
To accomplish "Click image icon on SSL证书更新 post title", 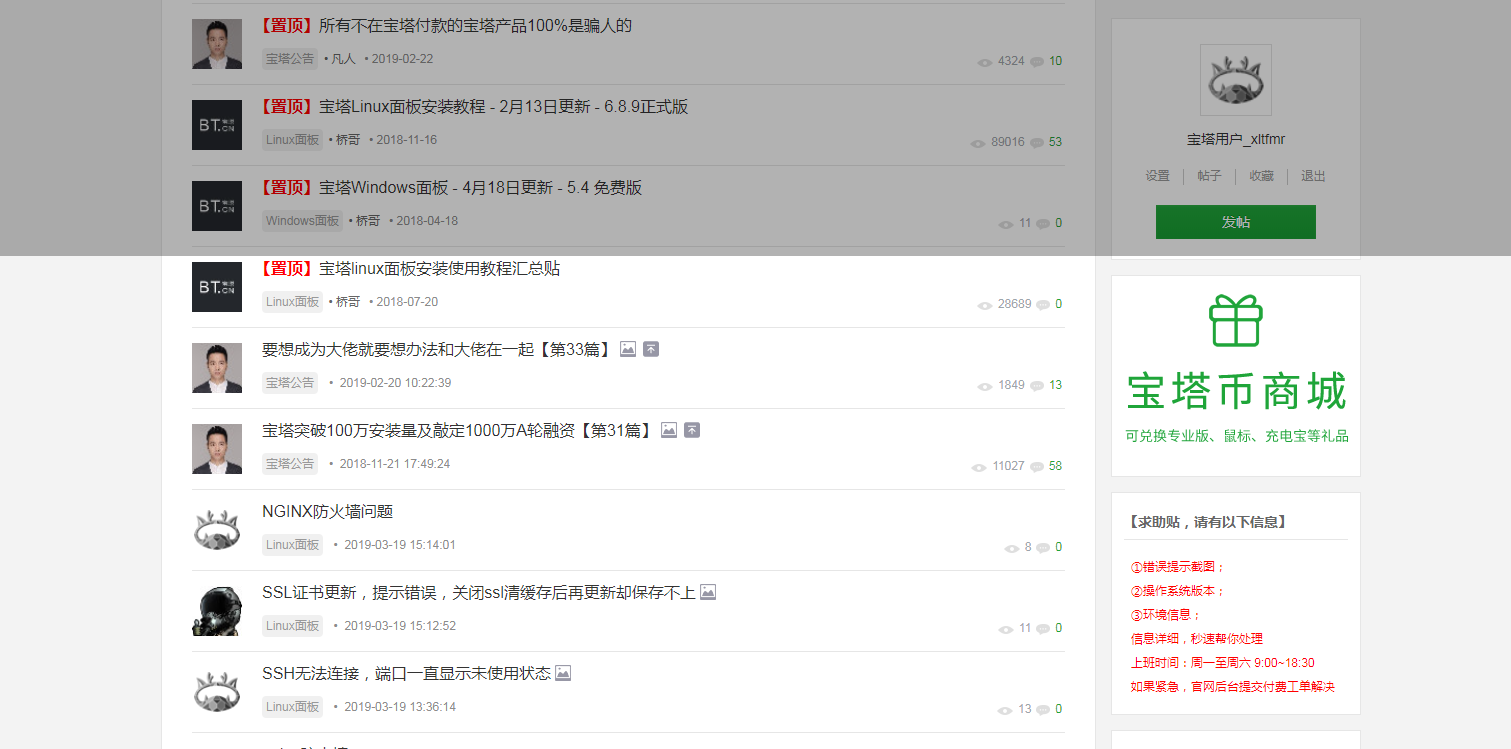I will [x=708, y=592].
